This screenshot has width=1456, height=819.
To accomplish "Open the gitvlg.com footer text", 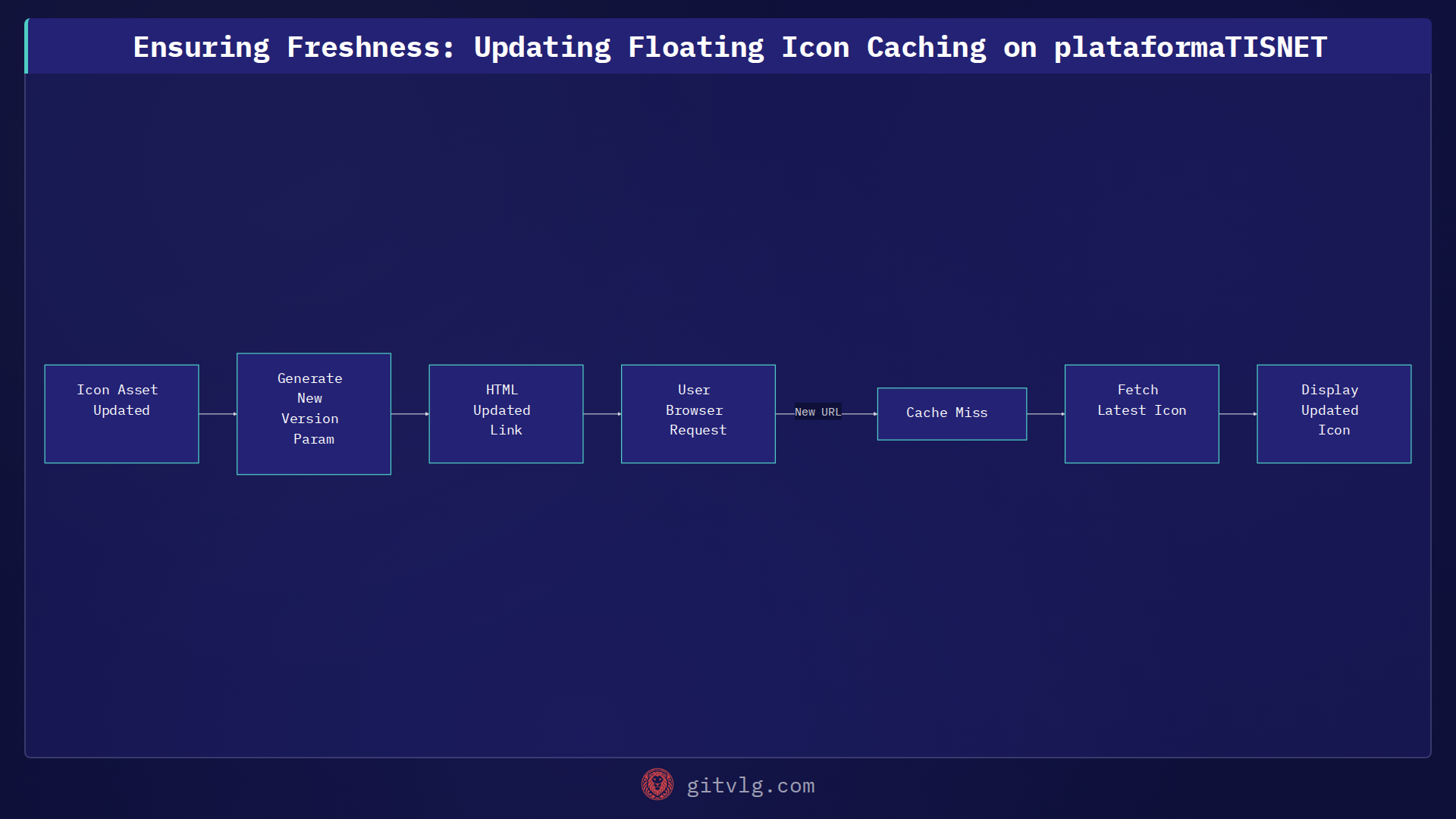I will point(751,786).
